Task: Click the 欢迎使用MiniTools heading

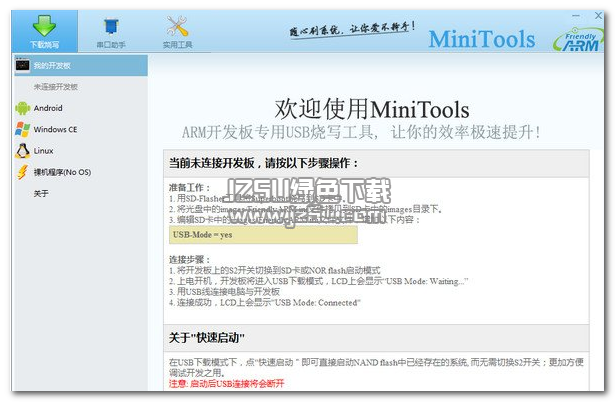Action: 372,109
